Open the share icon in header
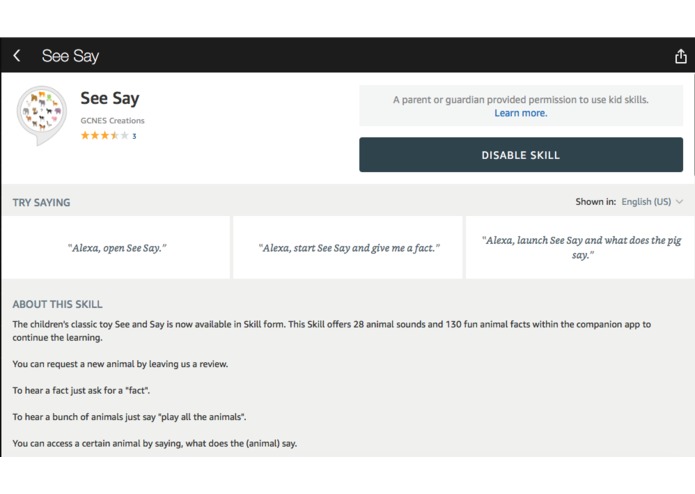Screen dimensions: 695x494 tap(681, 56)
